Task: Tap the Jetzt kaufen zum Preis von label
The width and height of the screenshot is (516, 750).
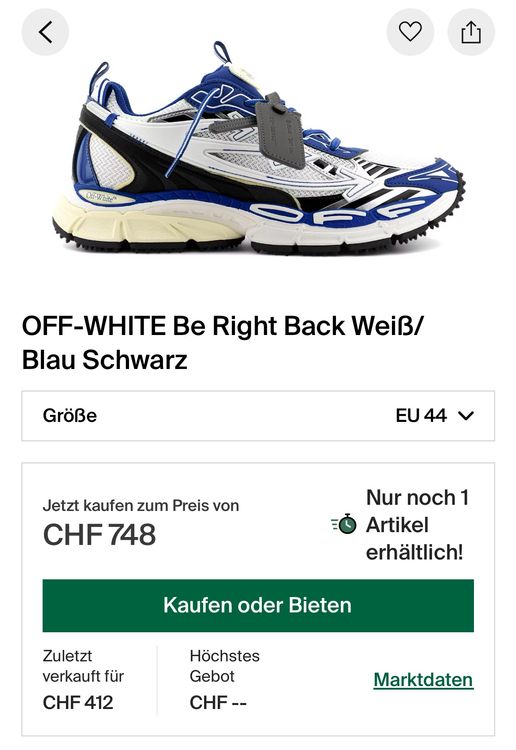Action: [x=141, y=506]
